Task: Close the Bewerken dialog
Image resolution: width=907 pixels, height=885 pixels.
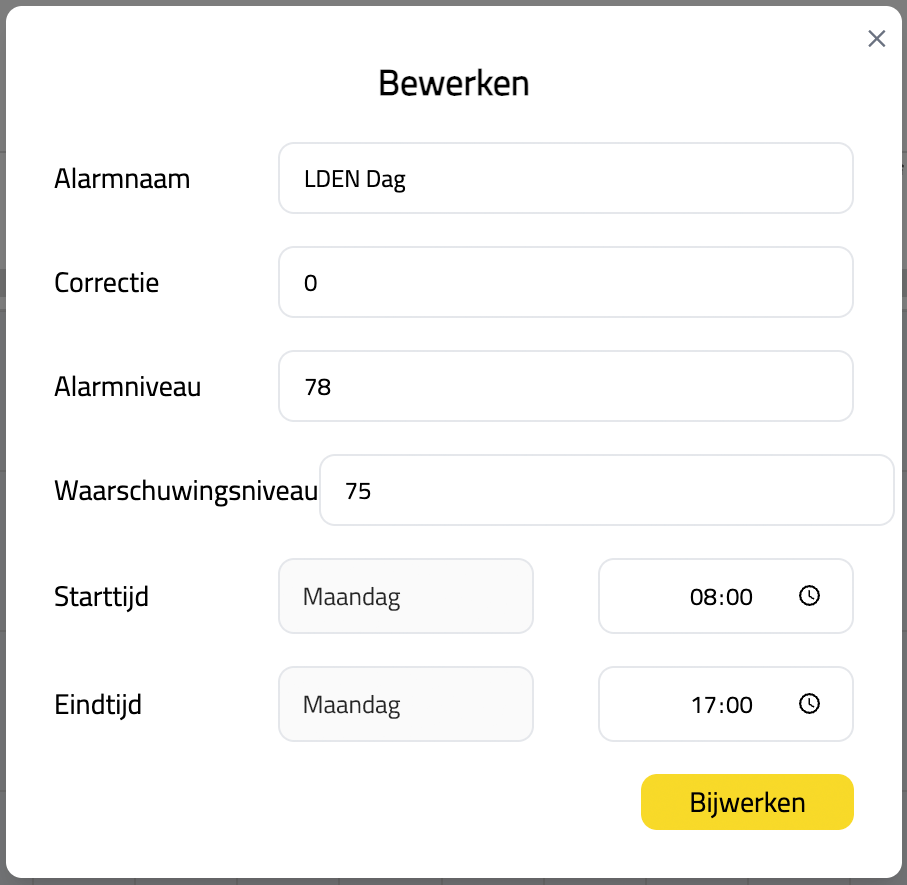Action: tap(876, 39)
